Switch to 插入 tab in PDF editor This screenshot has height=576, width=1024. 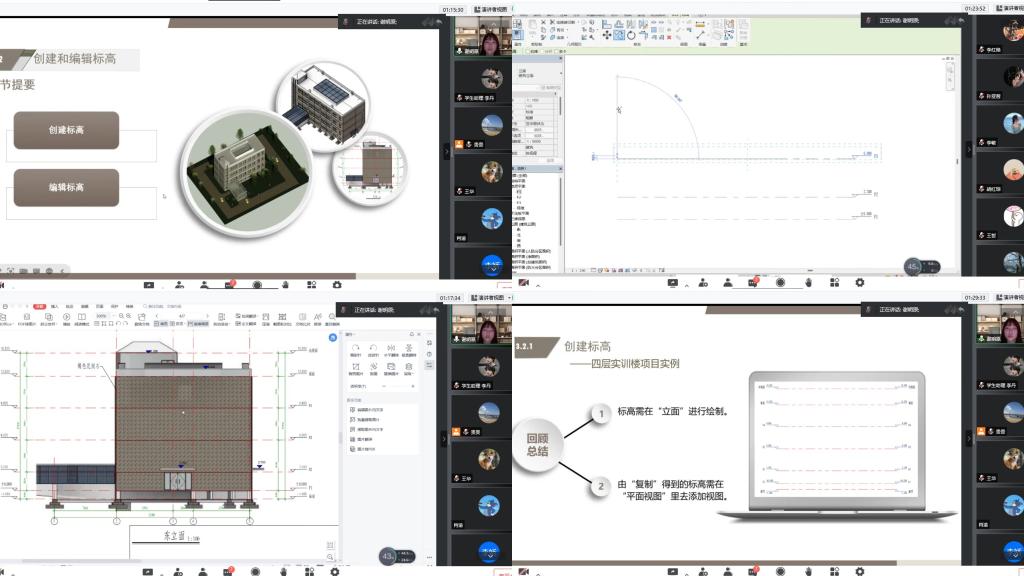pos(54,306)
